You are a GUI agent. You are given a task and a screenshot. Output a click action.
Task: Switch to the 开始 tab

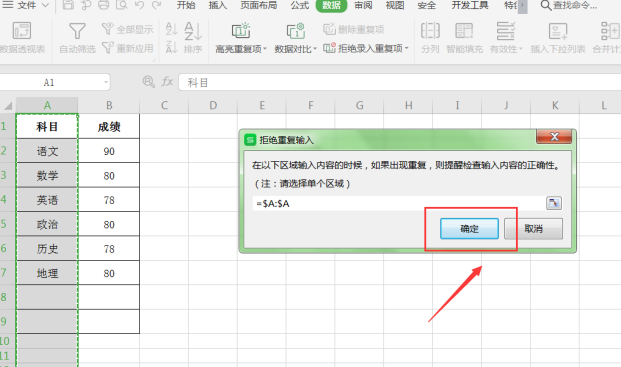[x=186, y=5]
